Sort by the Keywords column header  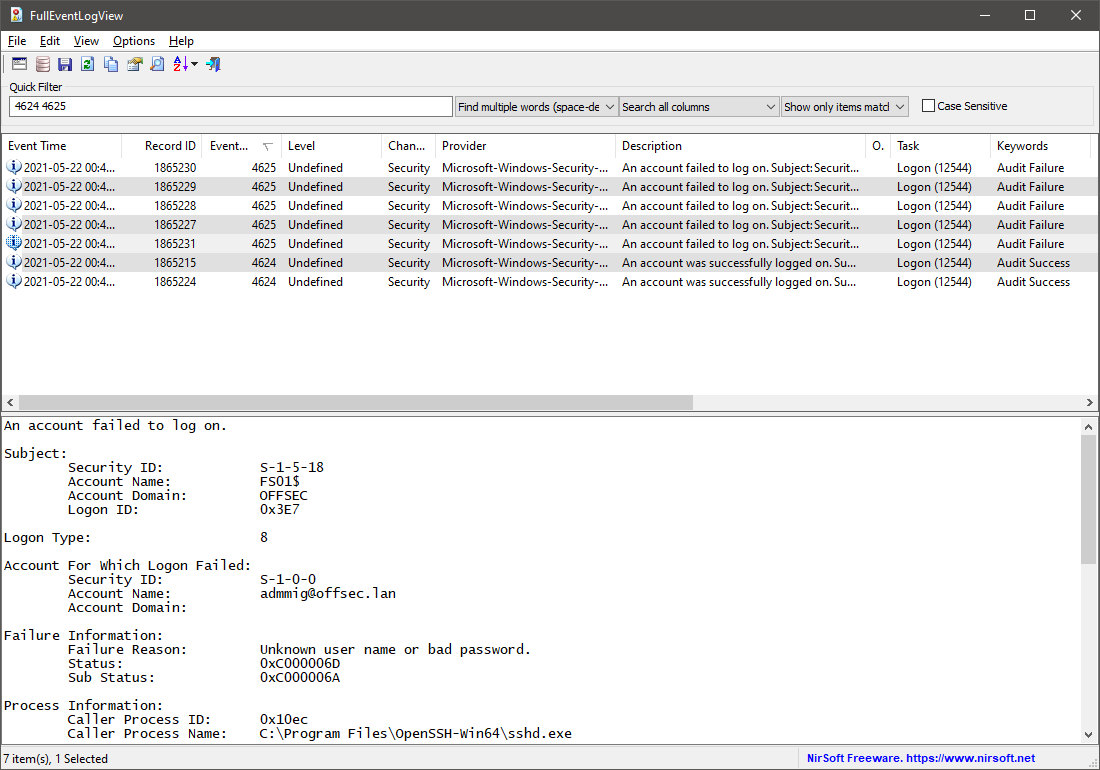1040,146
